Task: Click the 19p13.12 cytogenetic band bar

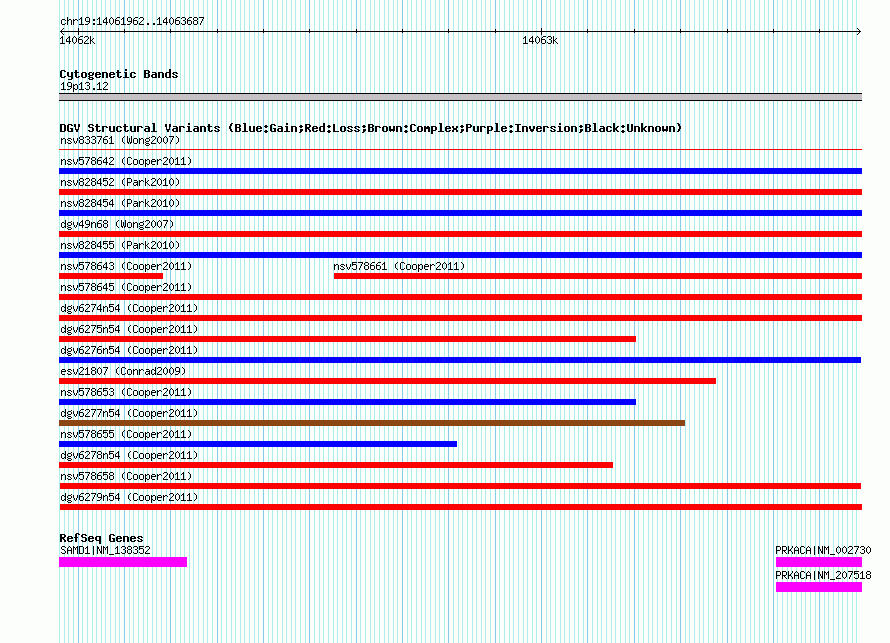Action: pyautogui.click(x=460, y=97)
